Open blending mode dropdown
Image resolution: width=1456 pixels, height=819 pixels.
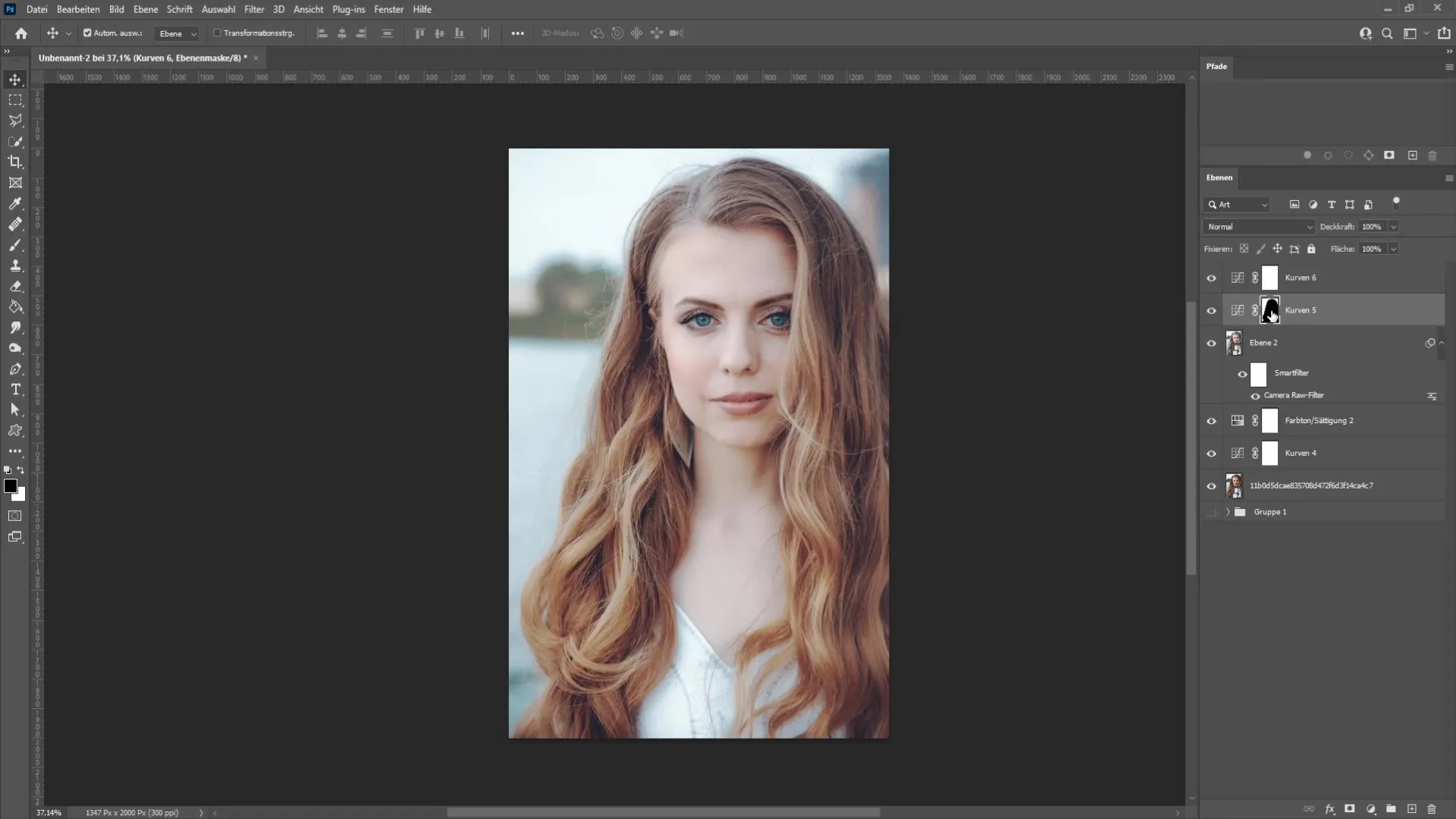(1259, 225)
